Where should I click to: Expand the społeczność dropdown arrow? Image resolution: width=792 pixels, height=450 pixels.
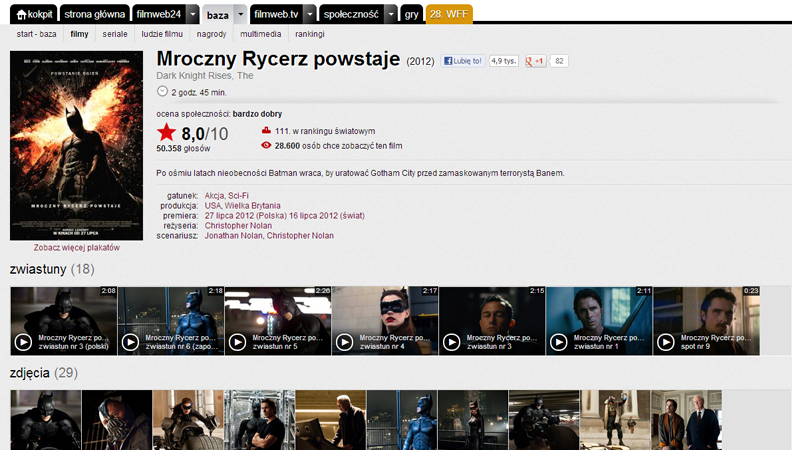(390, 14)
